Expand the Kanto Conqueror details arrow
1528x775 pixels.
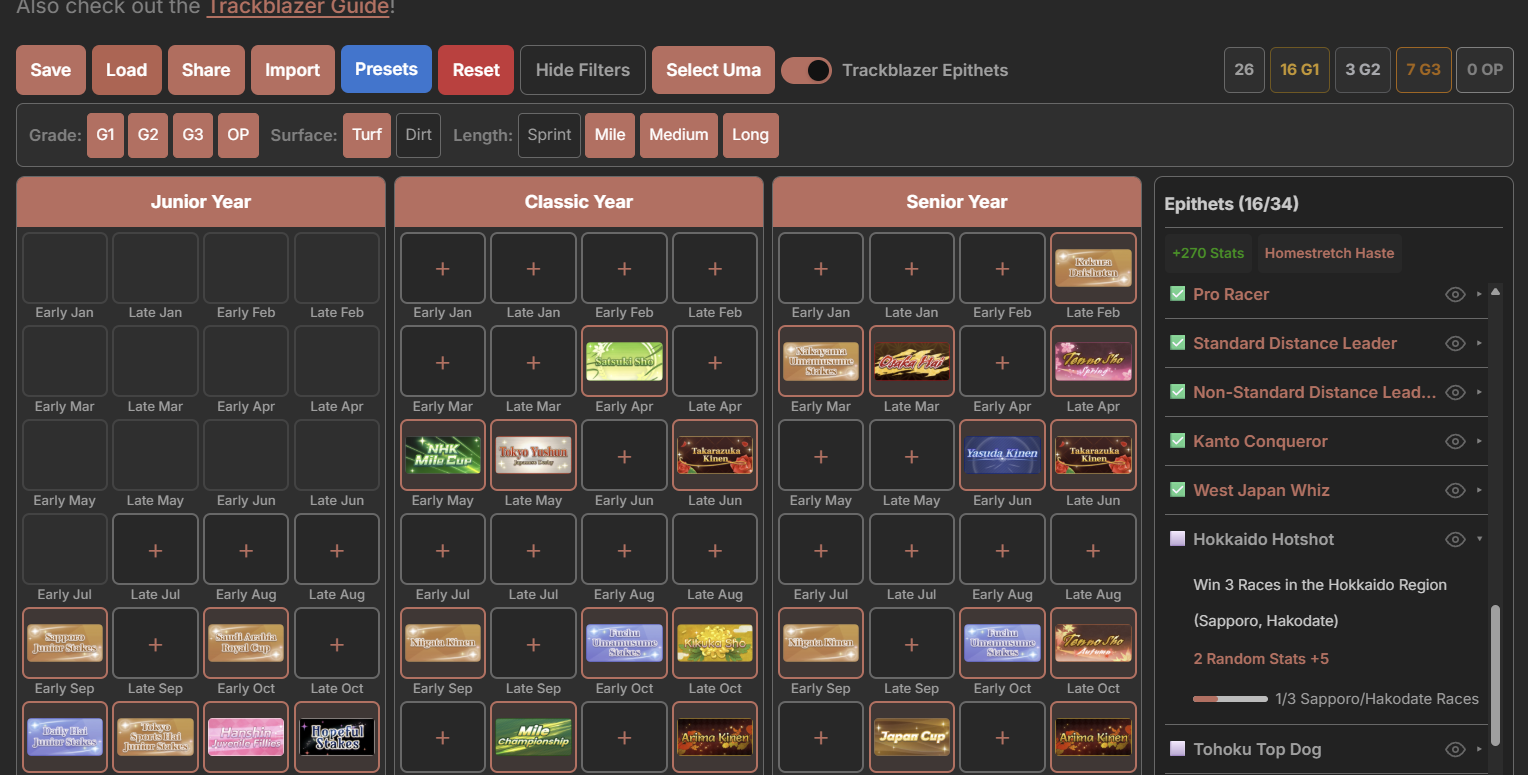tap(1480, 441)
